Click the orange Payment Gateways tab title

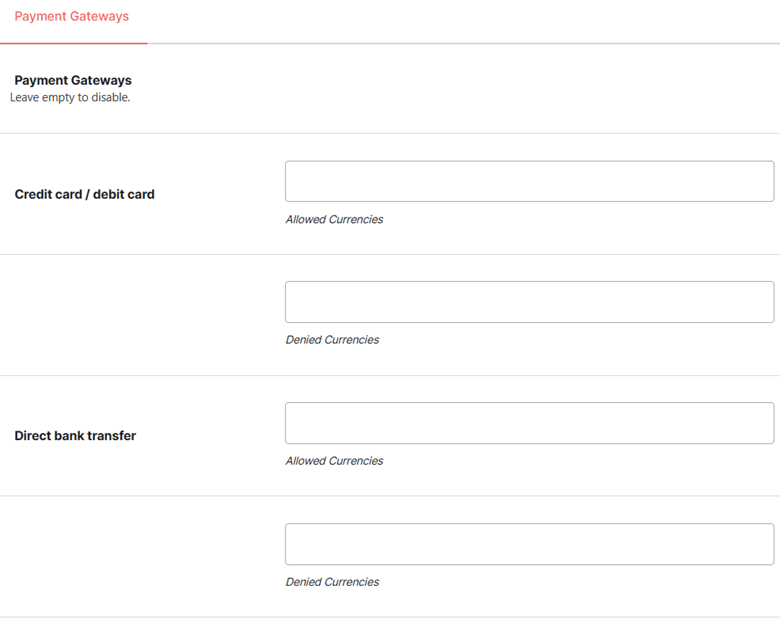pos(72,16)
